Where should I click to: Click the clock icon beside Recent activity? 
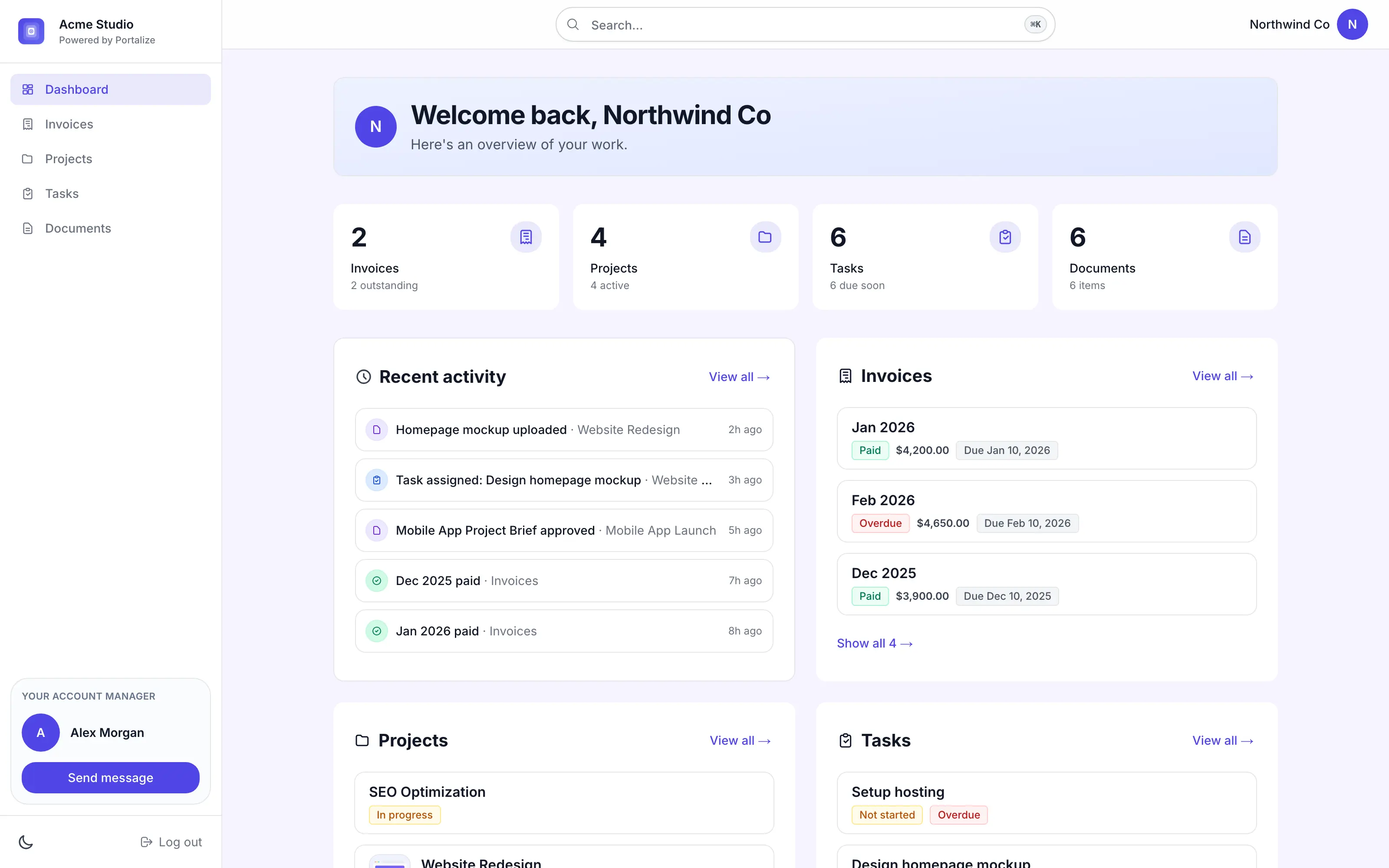pos(363,377)
